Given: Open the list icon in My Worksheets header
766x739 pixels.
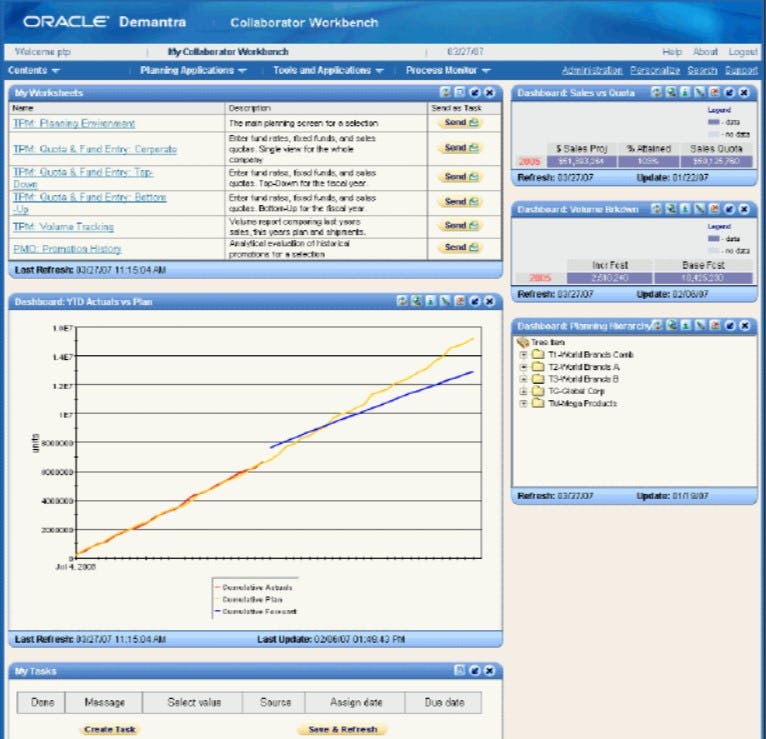Looking at the screenshot, I should [460, 92].
